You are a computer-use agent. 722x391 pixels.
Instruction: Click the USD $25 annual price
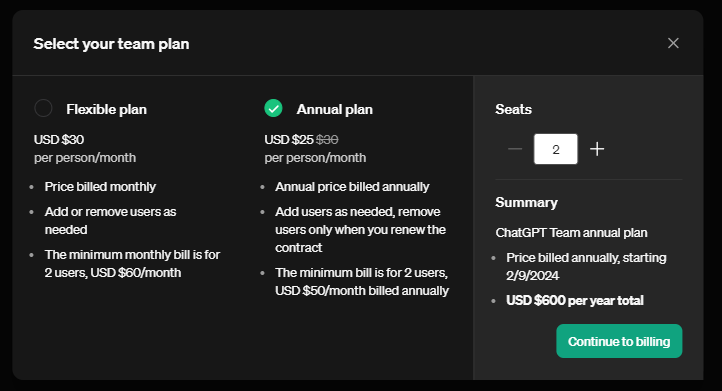point(289,140)
